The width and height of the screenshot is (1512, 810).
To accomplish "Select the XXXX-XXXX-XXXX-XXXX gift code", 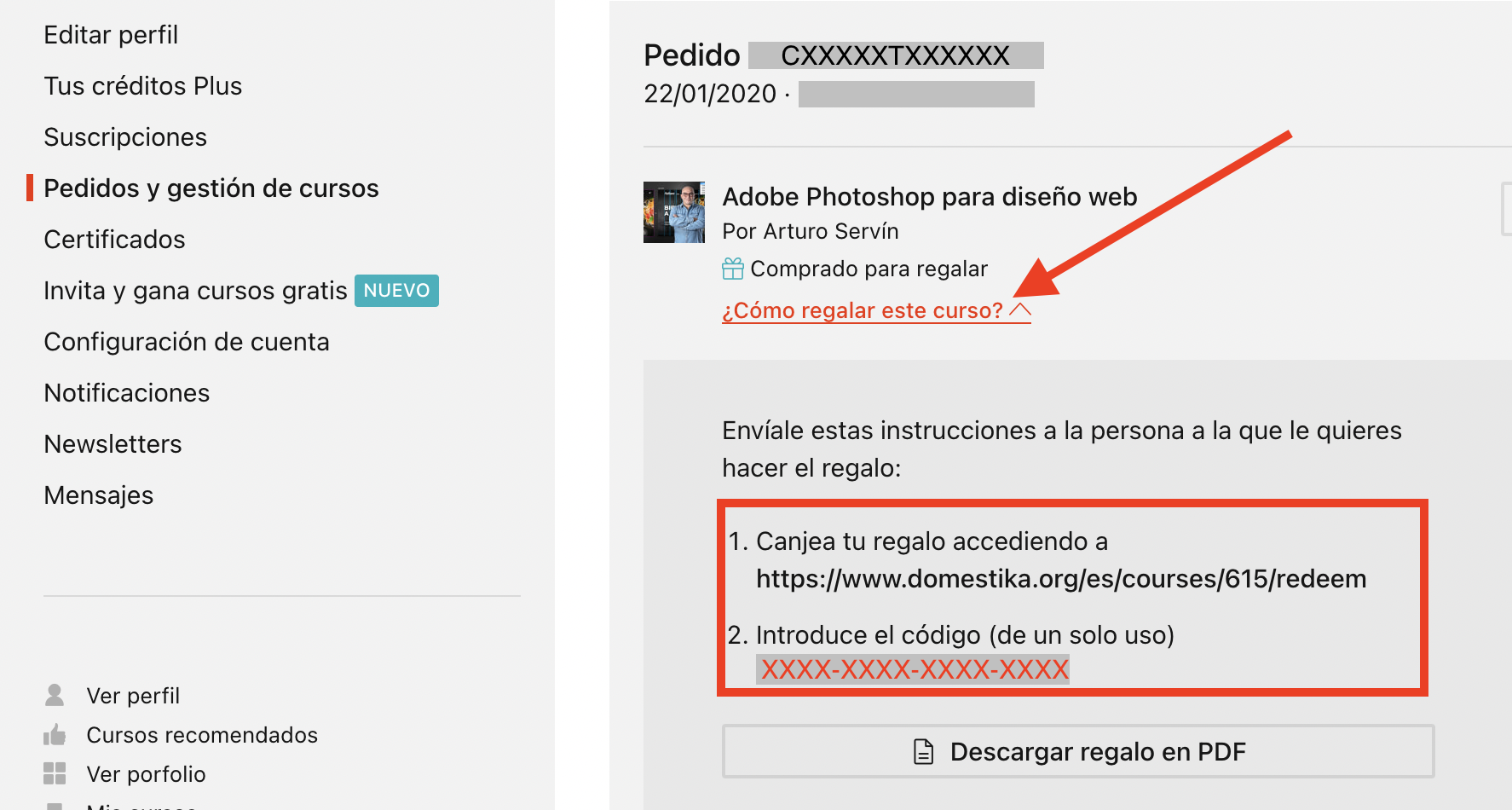I will (x=914, y=669).
